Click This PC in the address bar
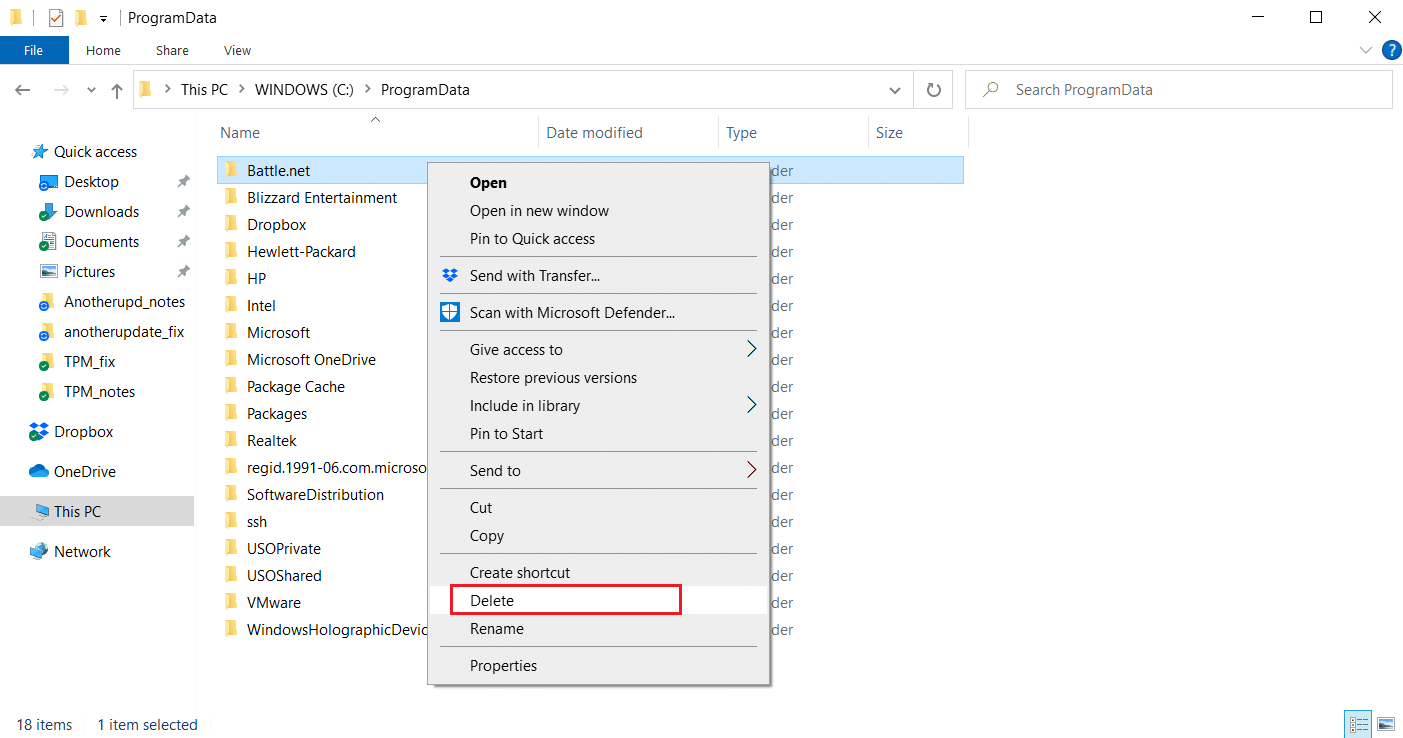 204,90
